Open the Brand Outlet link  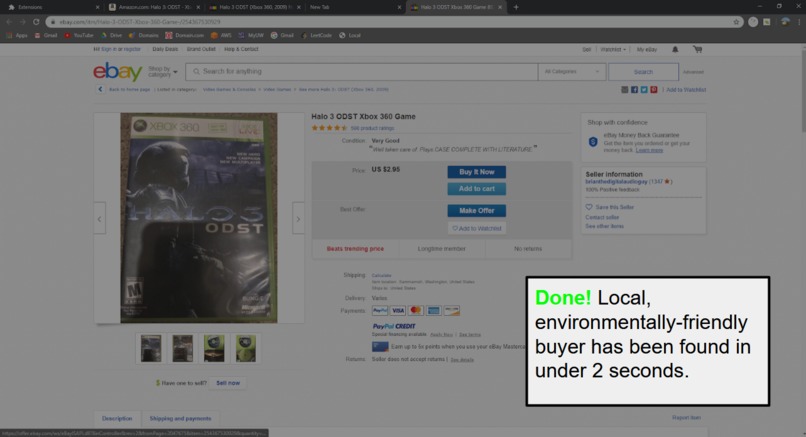(201, 49)
